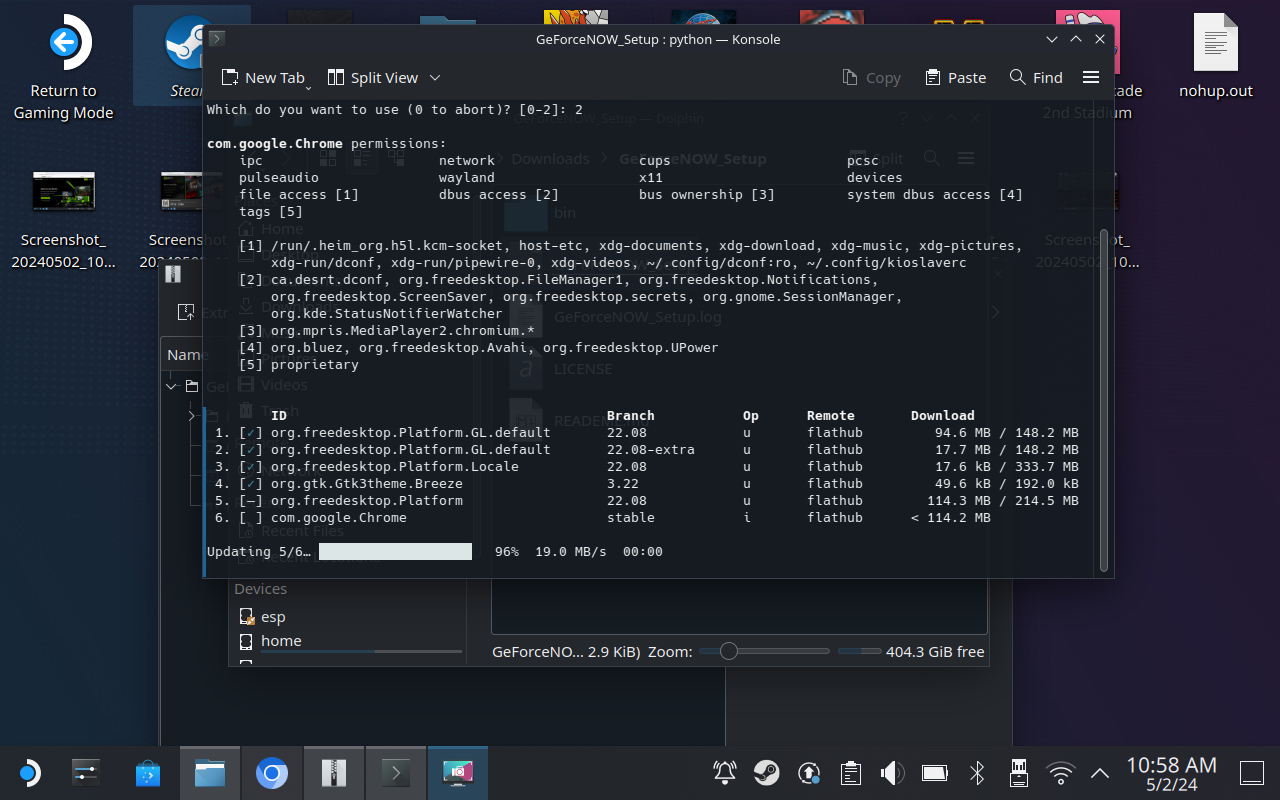This screenshot has height=800, width=1280.
Task: Expand the subfolder arrow in Ark's tree
Action: coord(192,416)
